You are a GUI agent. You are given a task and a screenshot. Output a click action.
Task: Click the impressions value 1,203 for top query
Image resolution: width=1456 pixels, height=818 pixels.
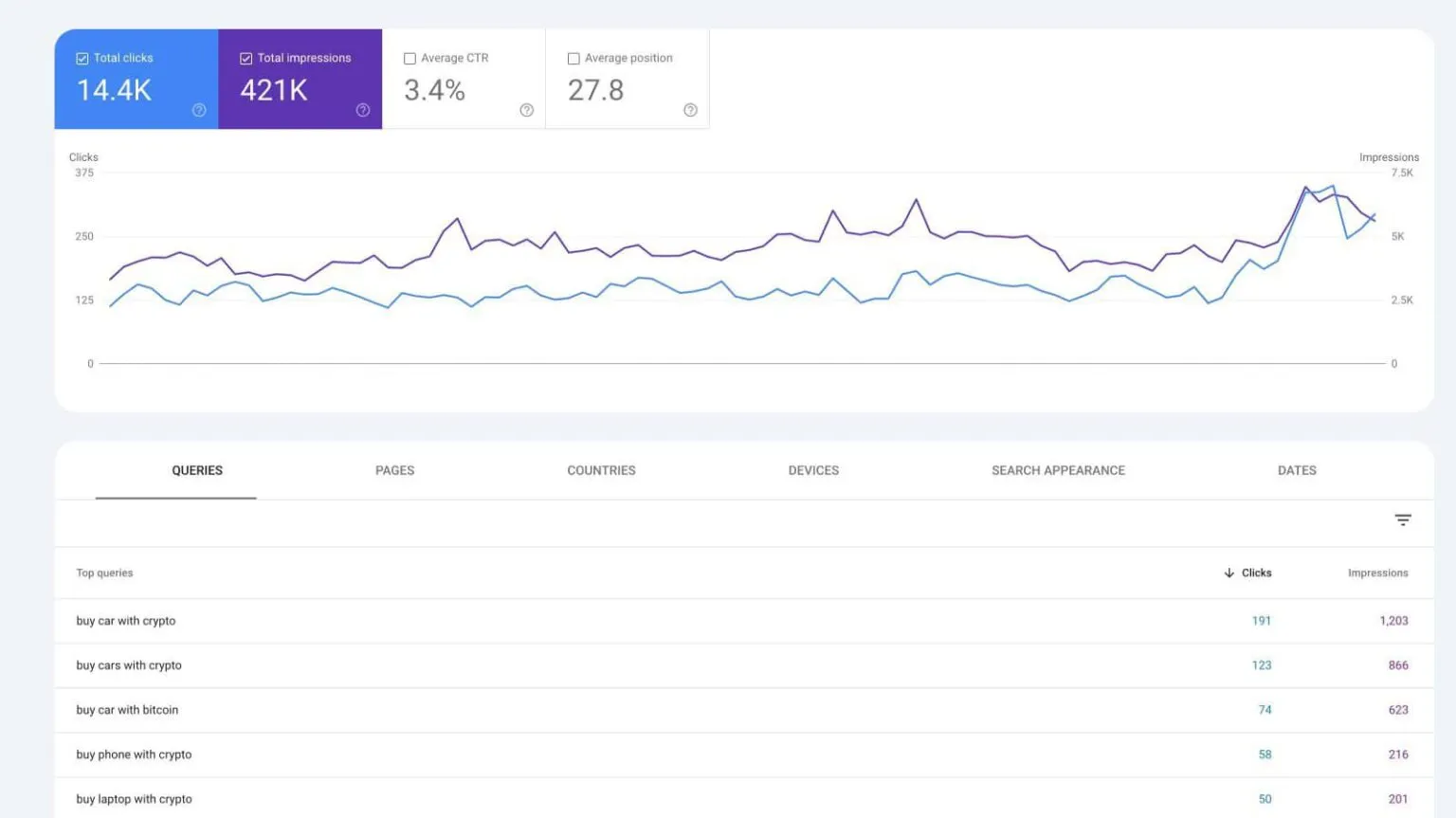pyautogui.click(x=1394, y=621)
